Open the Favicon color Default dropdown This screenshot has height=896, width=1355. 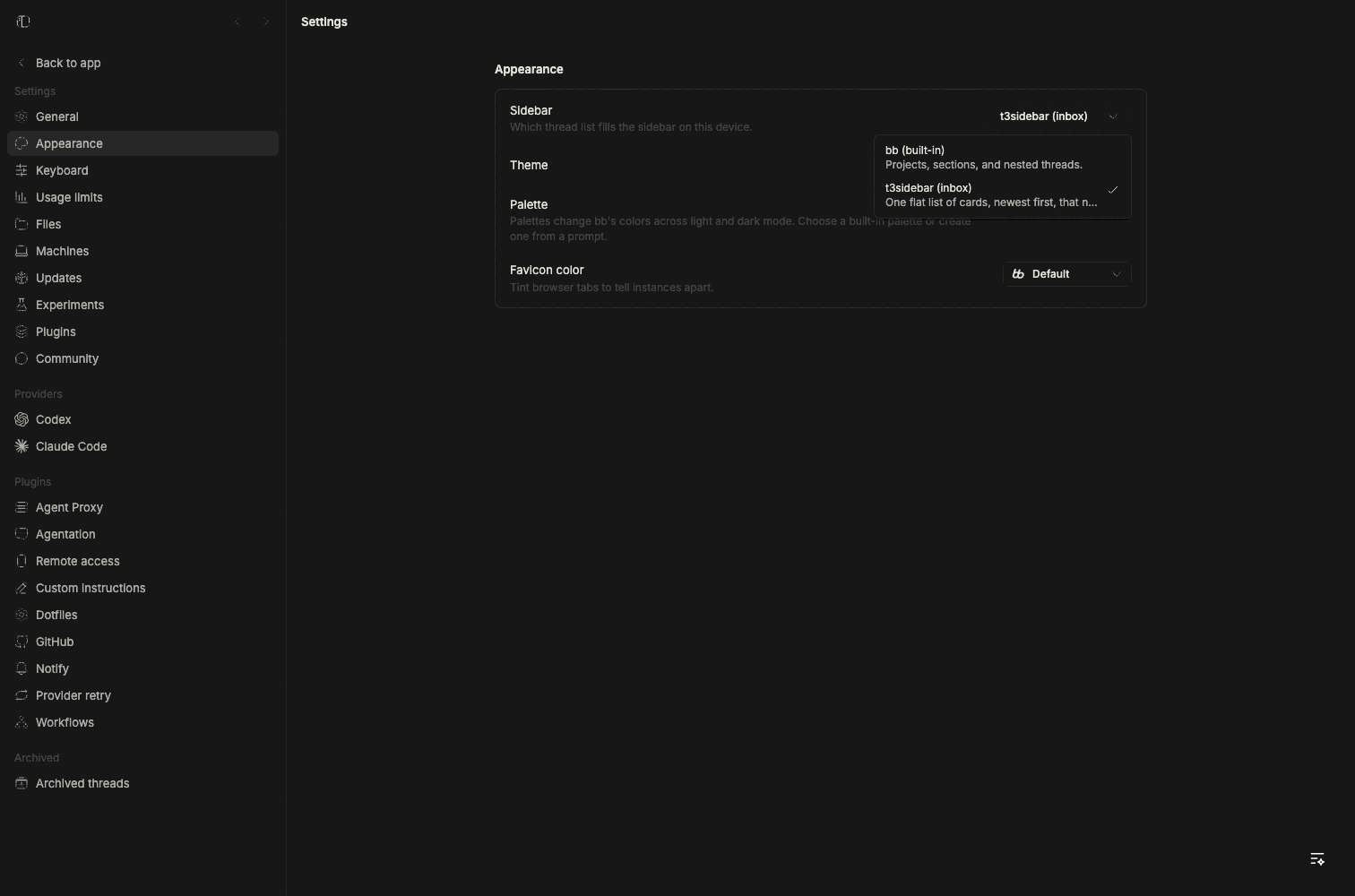(1066, 274)
